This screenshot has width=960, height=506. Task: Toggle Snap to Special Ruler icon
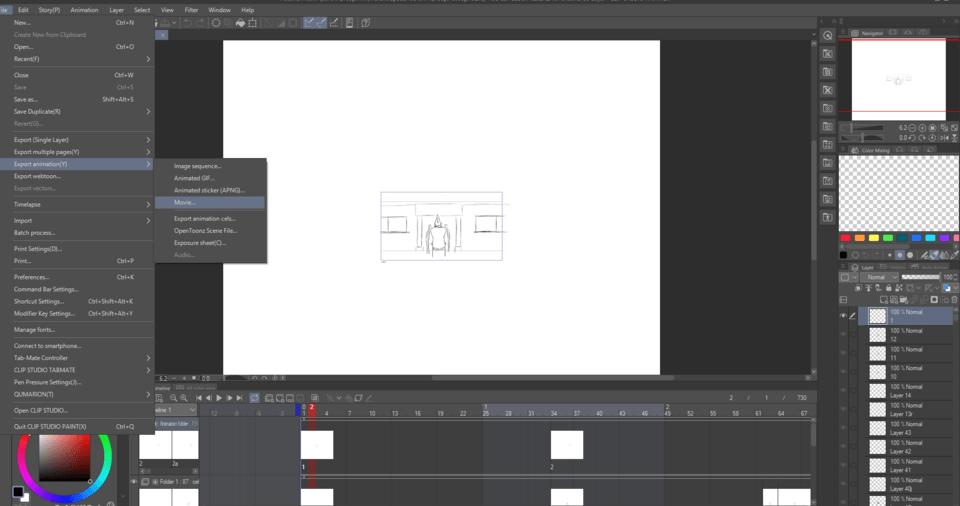coord(321,23)
